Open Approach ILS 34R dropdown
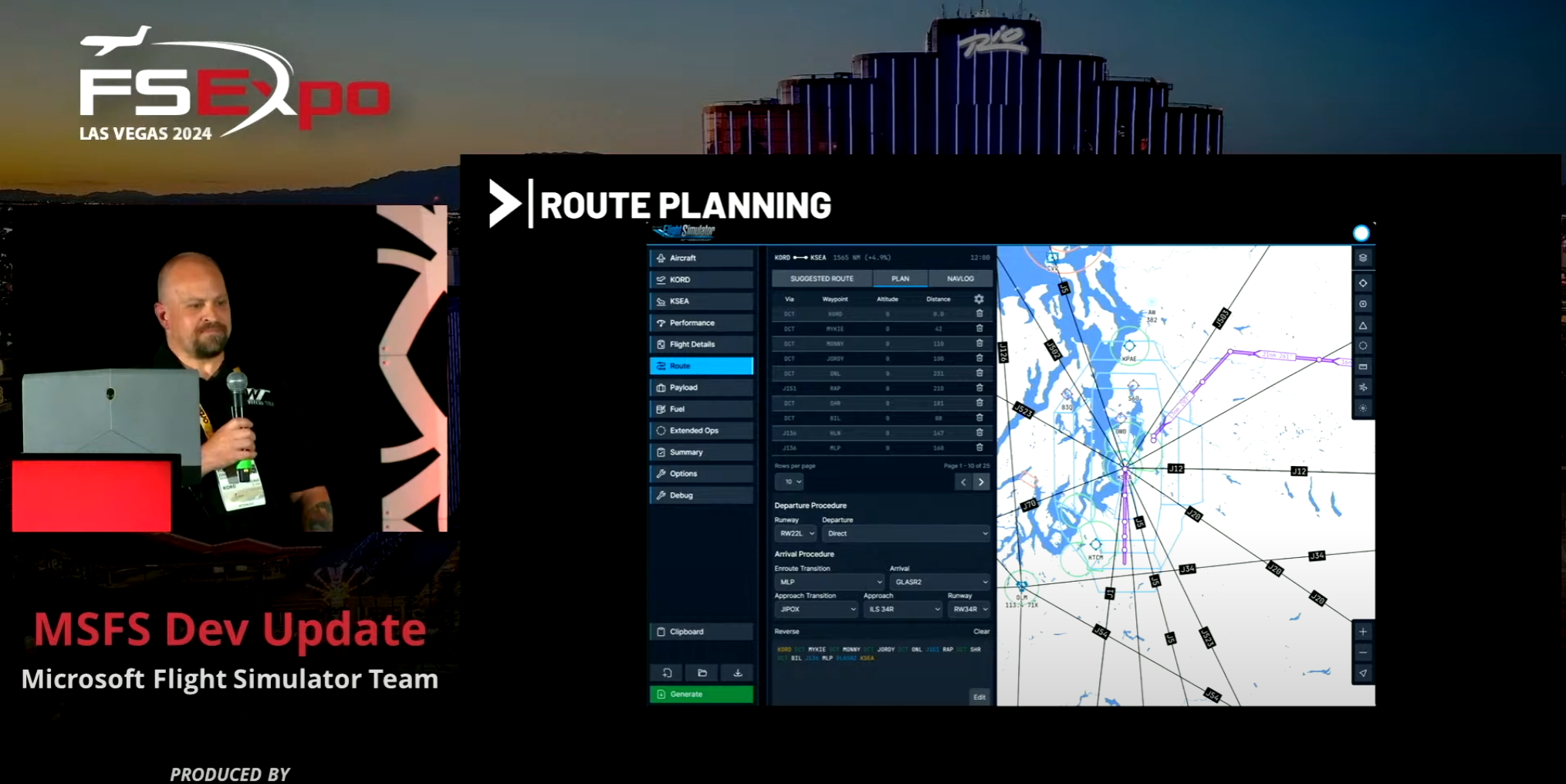The height and width of the screenshot is (784, 1566). pyautogui.click(x=903, y=609)
